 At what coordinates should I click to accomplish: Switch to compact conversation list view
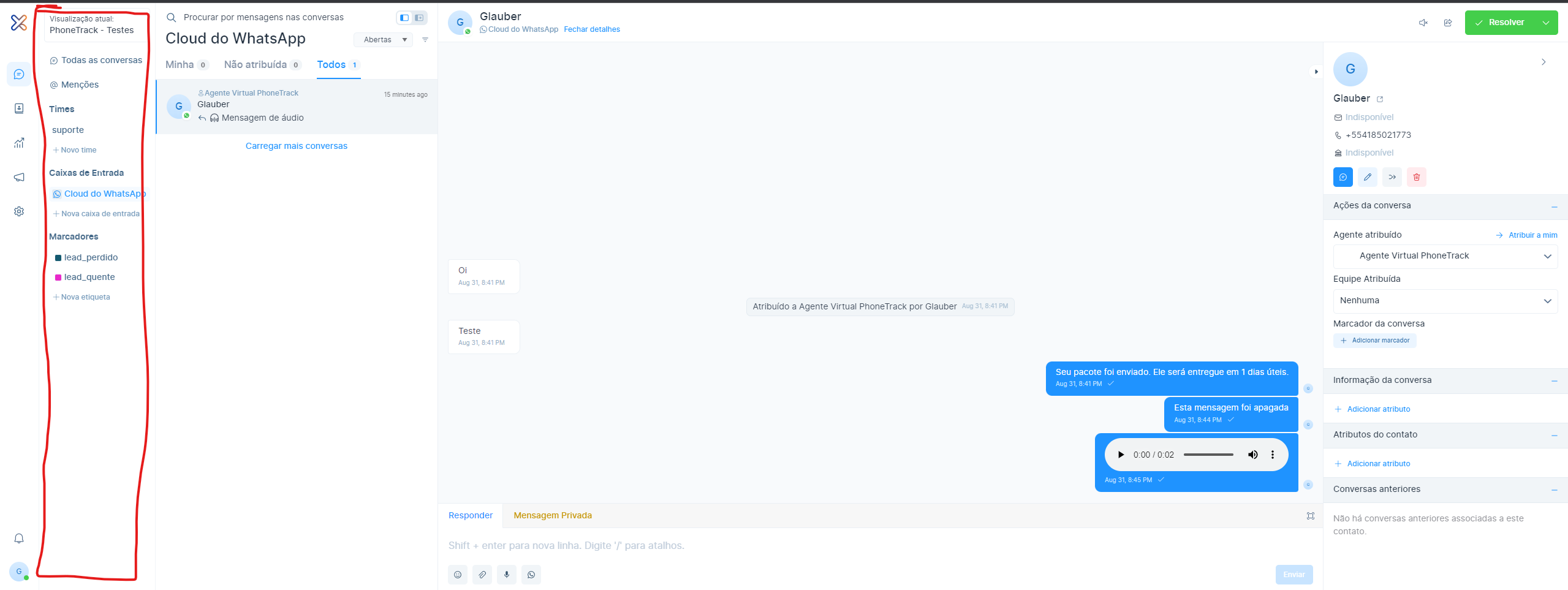pyautogui.click(x=419, y=18)
